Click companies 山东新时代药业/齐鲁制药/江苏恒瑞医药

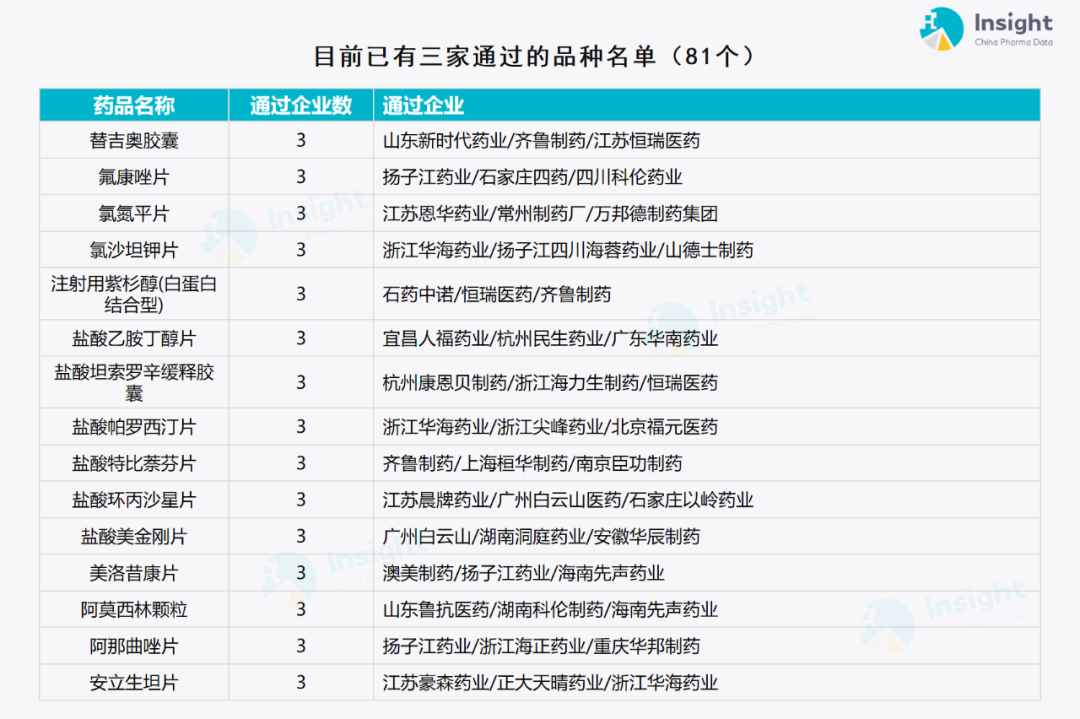coord(541,140)
